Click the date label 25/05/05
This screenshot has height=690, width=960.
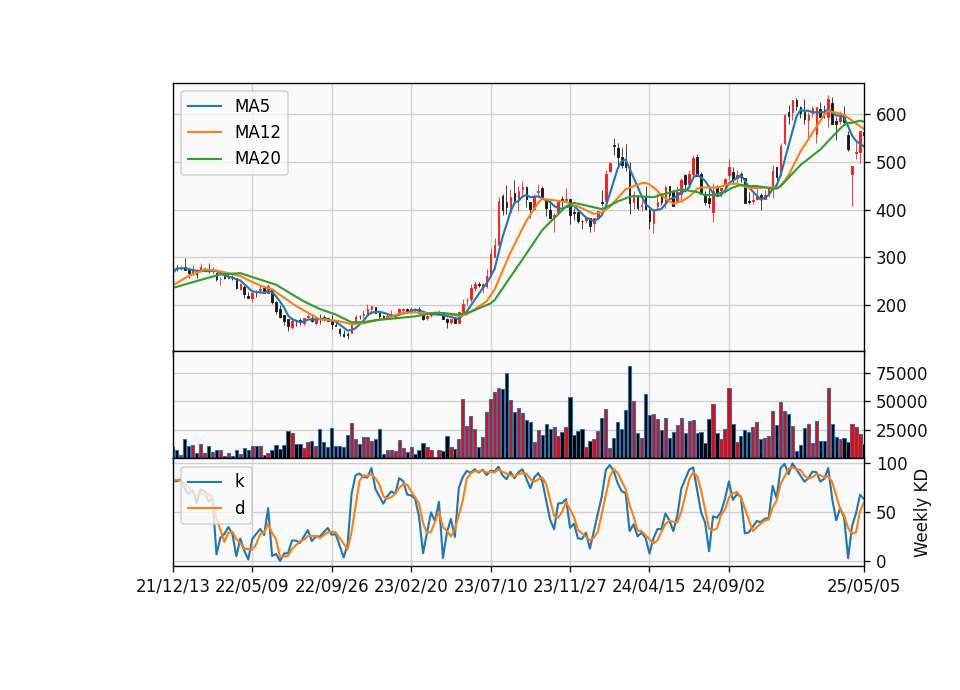click(x=864, y=586)
